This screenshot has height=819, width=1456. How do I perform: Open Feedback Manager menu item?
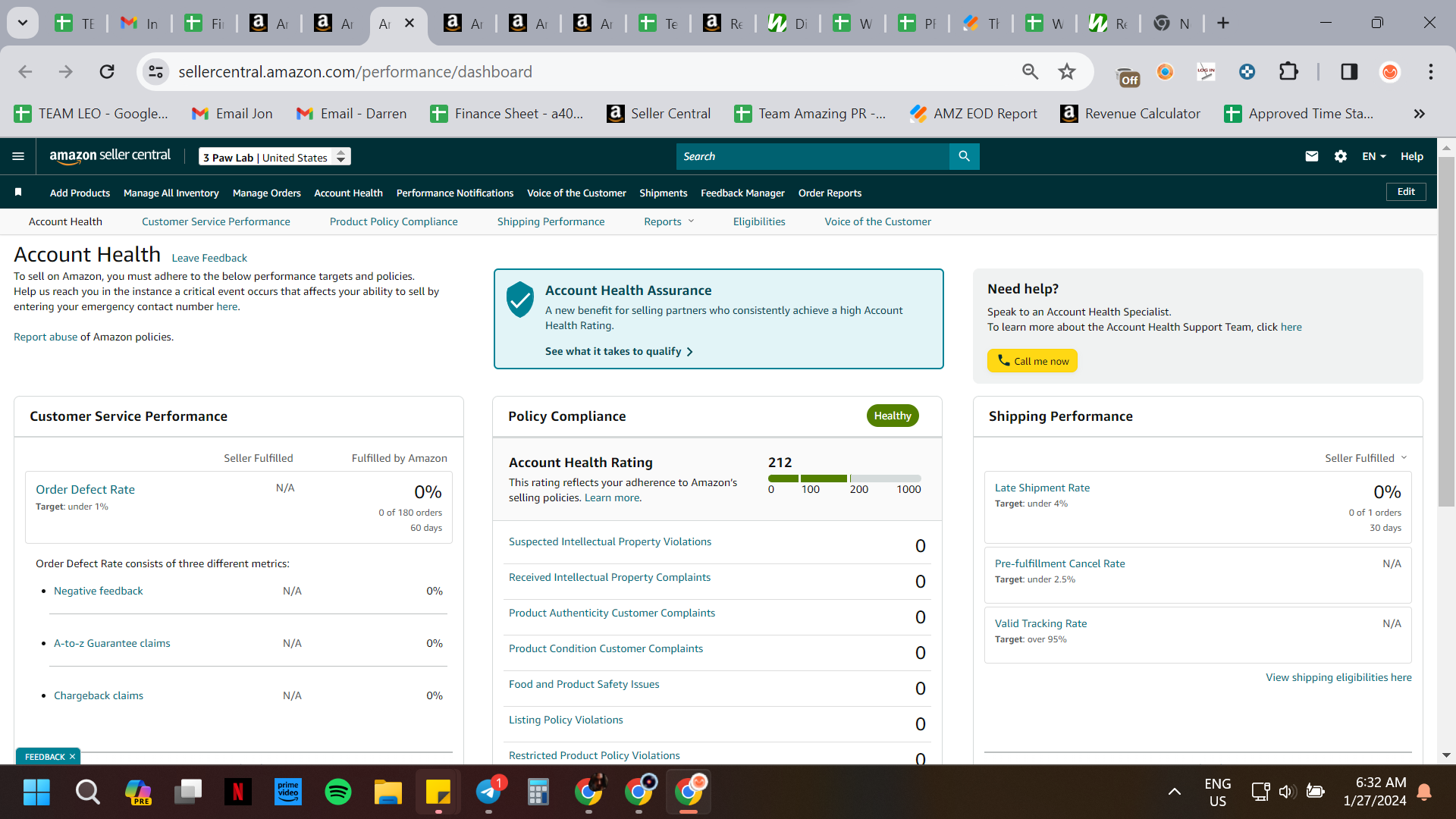point(742,193)
